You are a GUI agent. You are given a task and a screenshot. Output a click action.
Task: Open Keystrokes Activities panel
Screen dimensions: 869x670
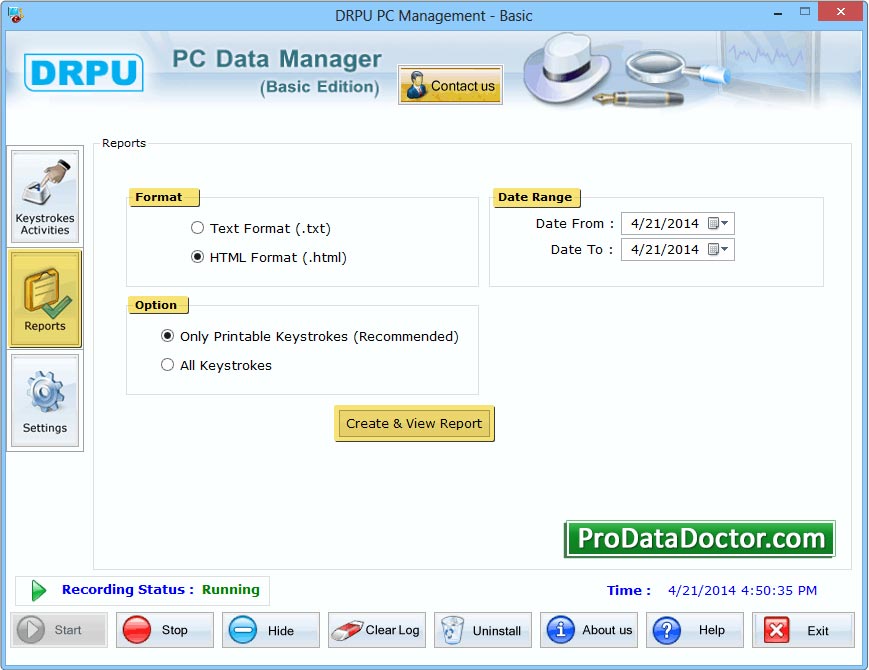click(x=44, y=195)
